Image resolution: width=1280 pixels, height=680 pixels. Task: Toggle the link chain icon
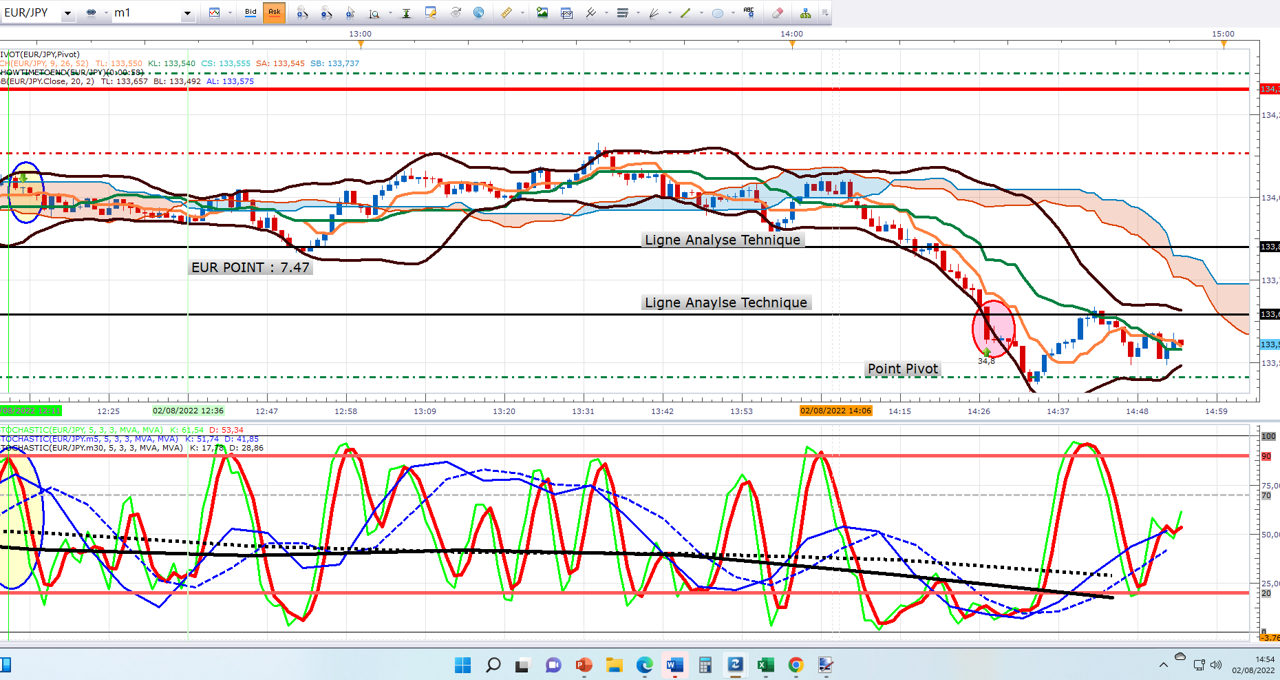point(92,13)
